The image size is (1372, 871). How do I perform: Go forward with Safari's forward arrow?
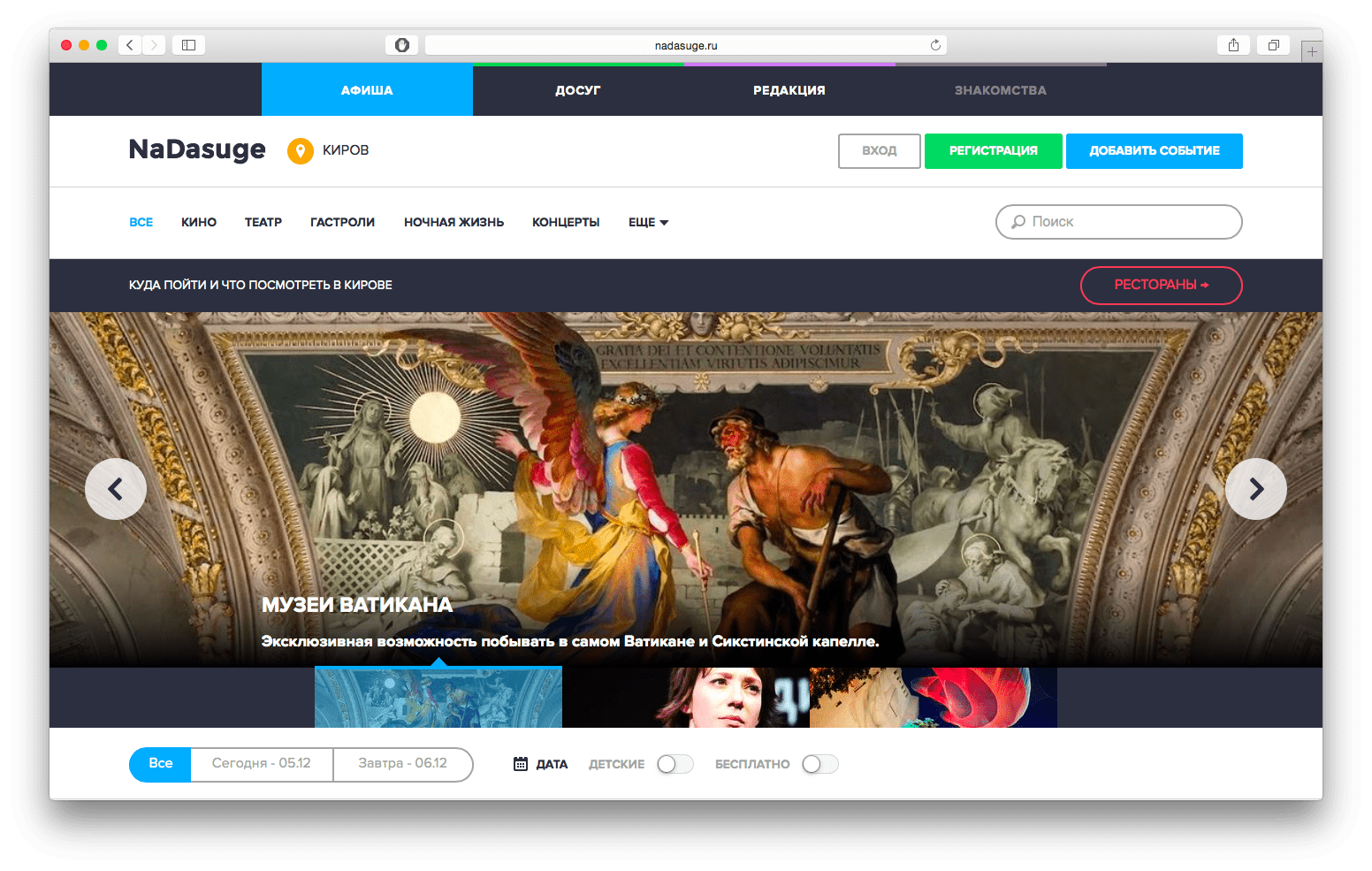(154, 45)
